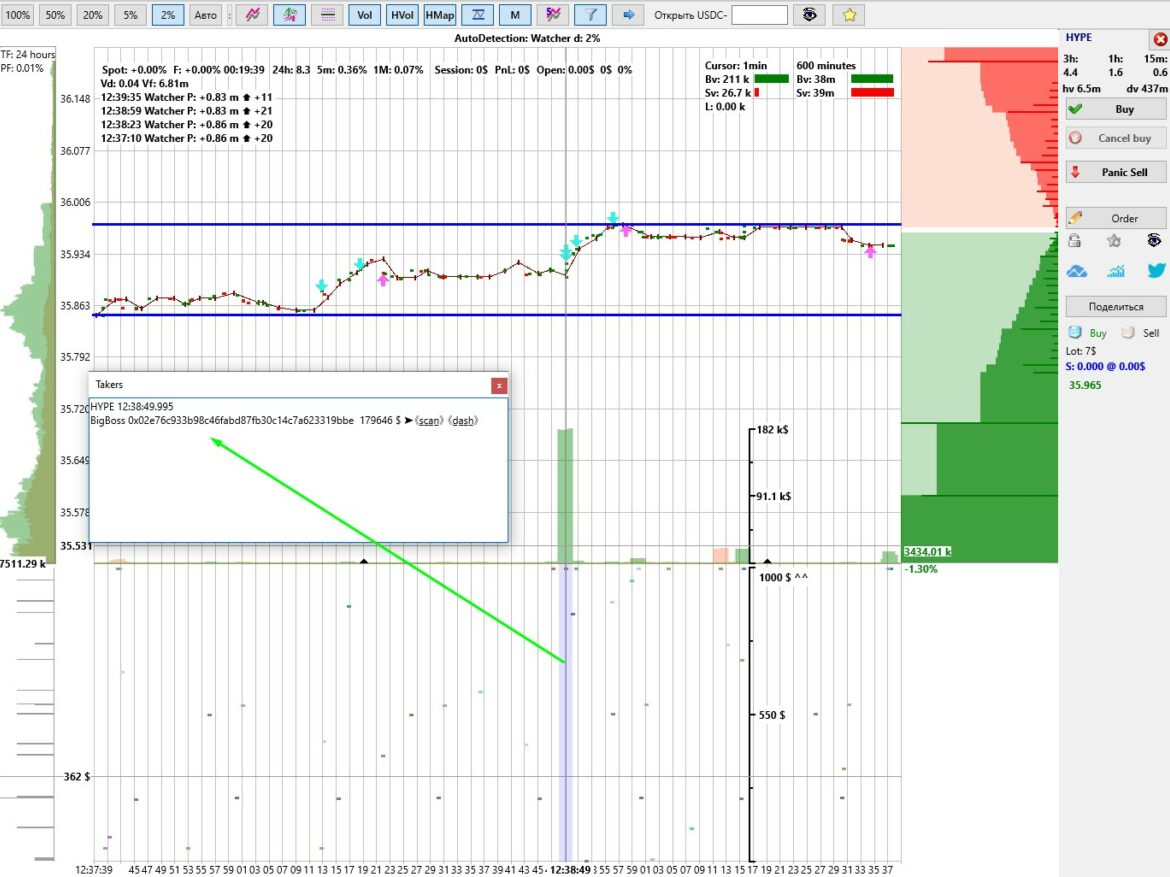Close the Takers popup window

click(x=499, y=385)
